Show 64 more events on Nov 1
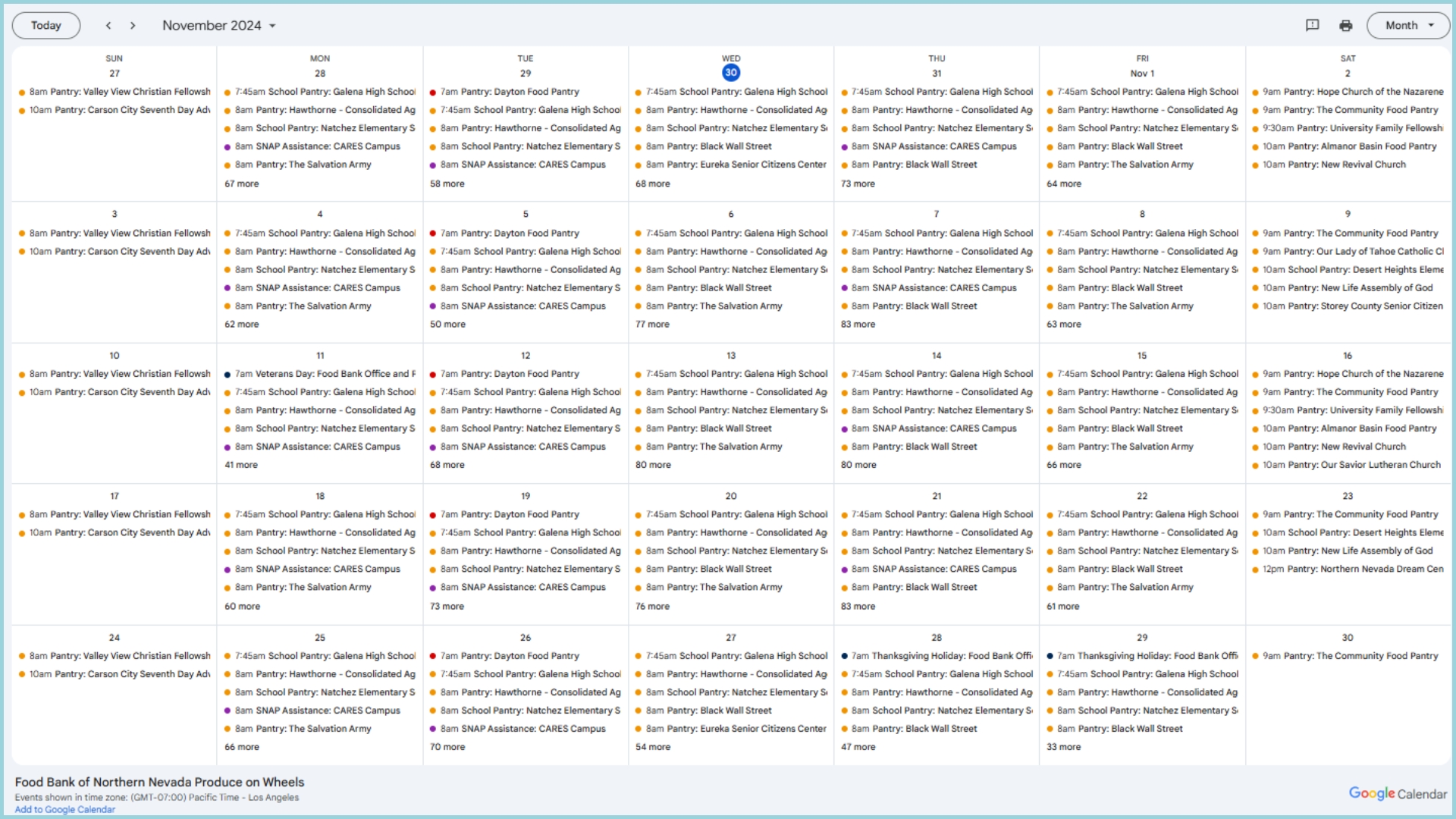This screenshot has height=819, width=1456. pyautogui.click(x=1064, y=184)
